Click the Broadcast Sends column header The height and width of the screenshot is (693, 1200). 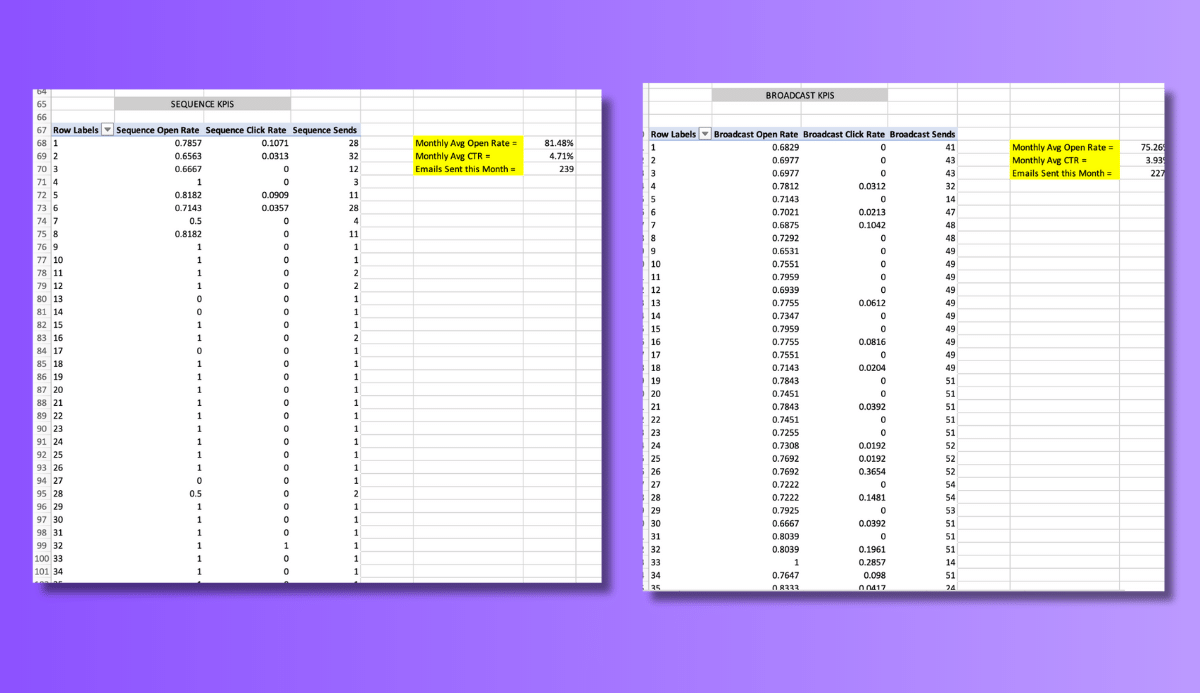[x=922, y=134]
